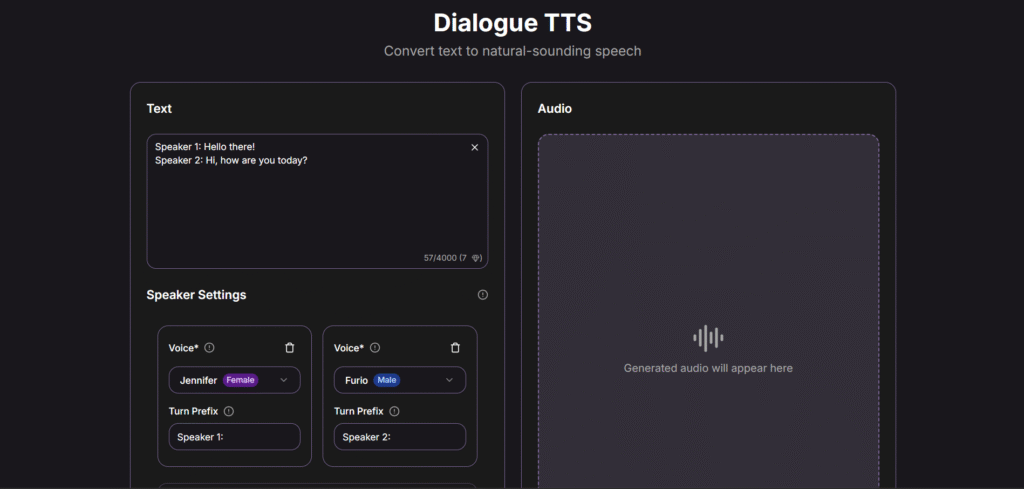Click the Turn Prefix info icon above Speaker 1:

229,411
